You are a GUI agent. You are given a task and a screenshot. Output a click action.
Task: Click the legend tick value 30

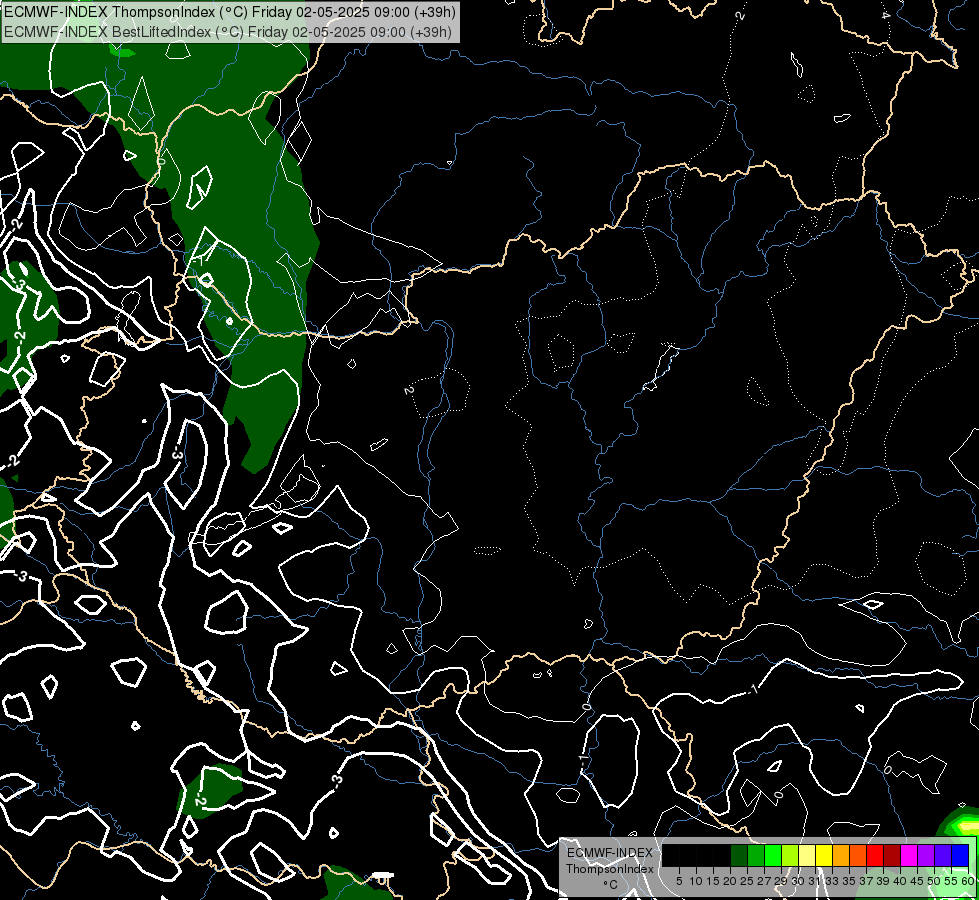tap(799, 881)
